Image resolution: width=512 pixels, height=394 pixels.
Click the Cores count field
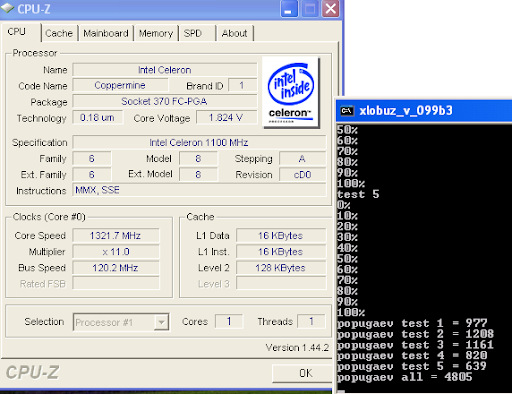[229, 321]
